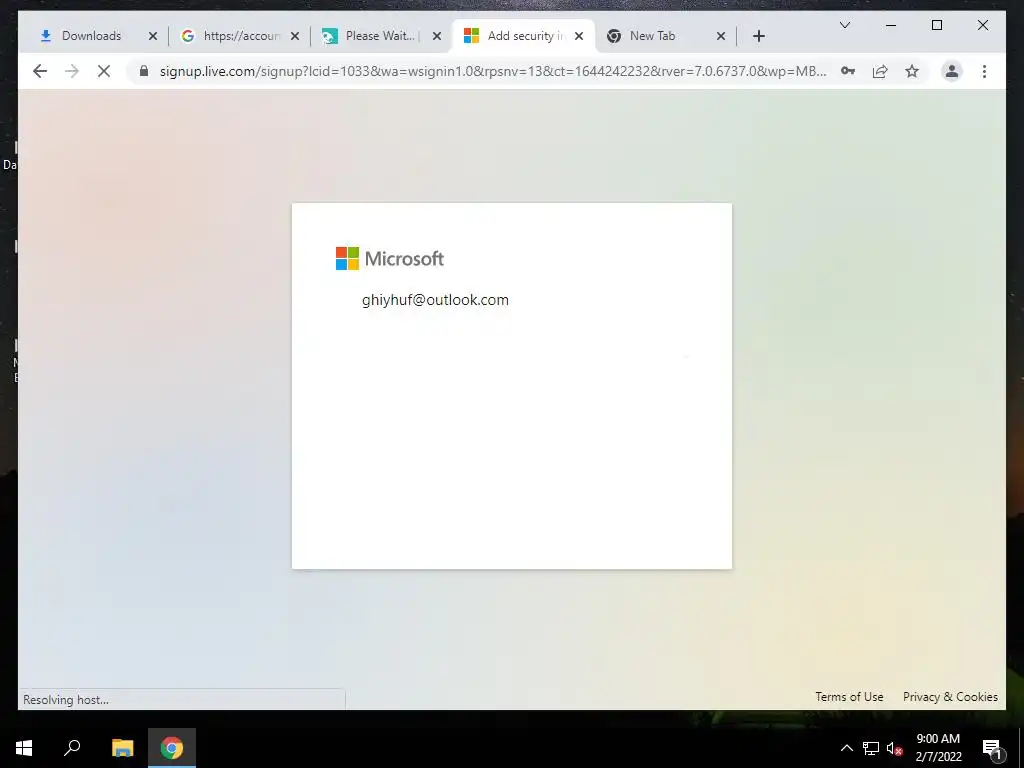Close the Google accounts tab

click(x=295, y=36)
